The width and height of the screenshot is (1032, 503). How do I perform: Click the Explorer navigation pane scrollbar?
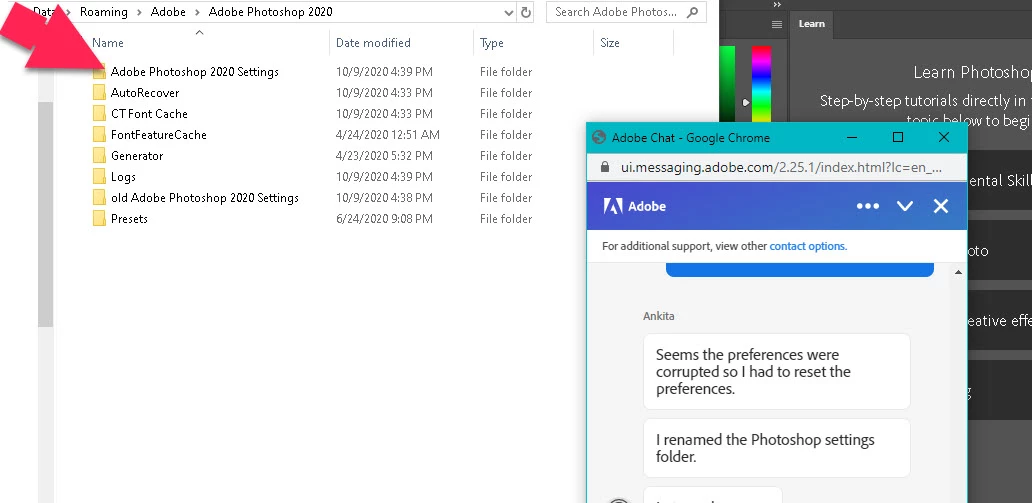point(45,214)
